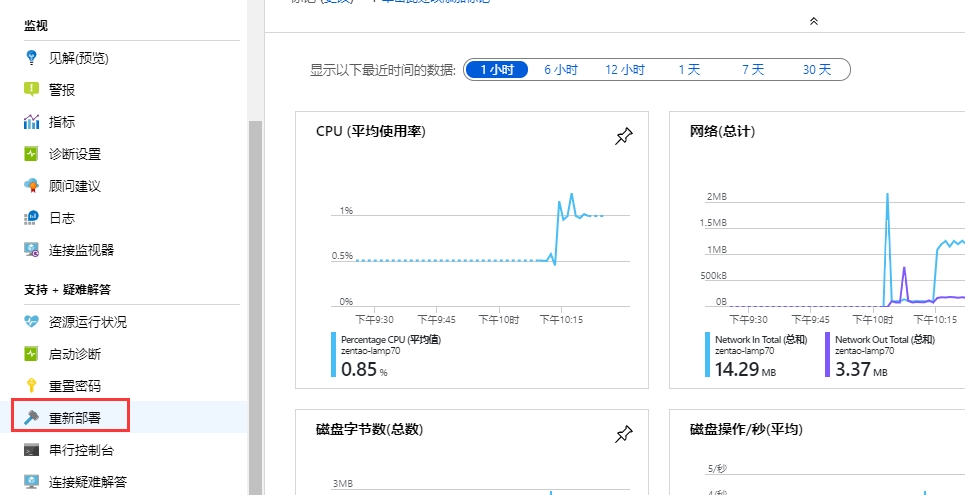965x495 pixels.
Task: Select the 30 天 time range
Action: click(816, 70)
